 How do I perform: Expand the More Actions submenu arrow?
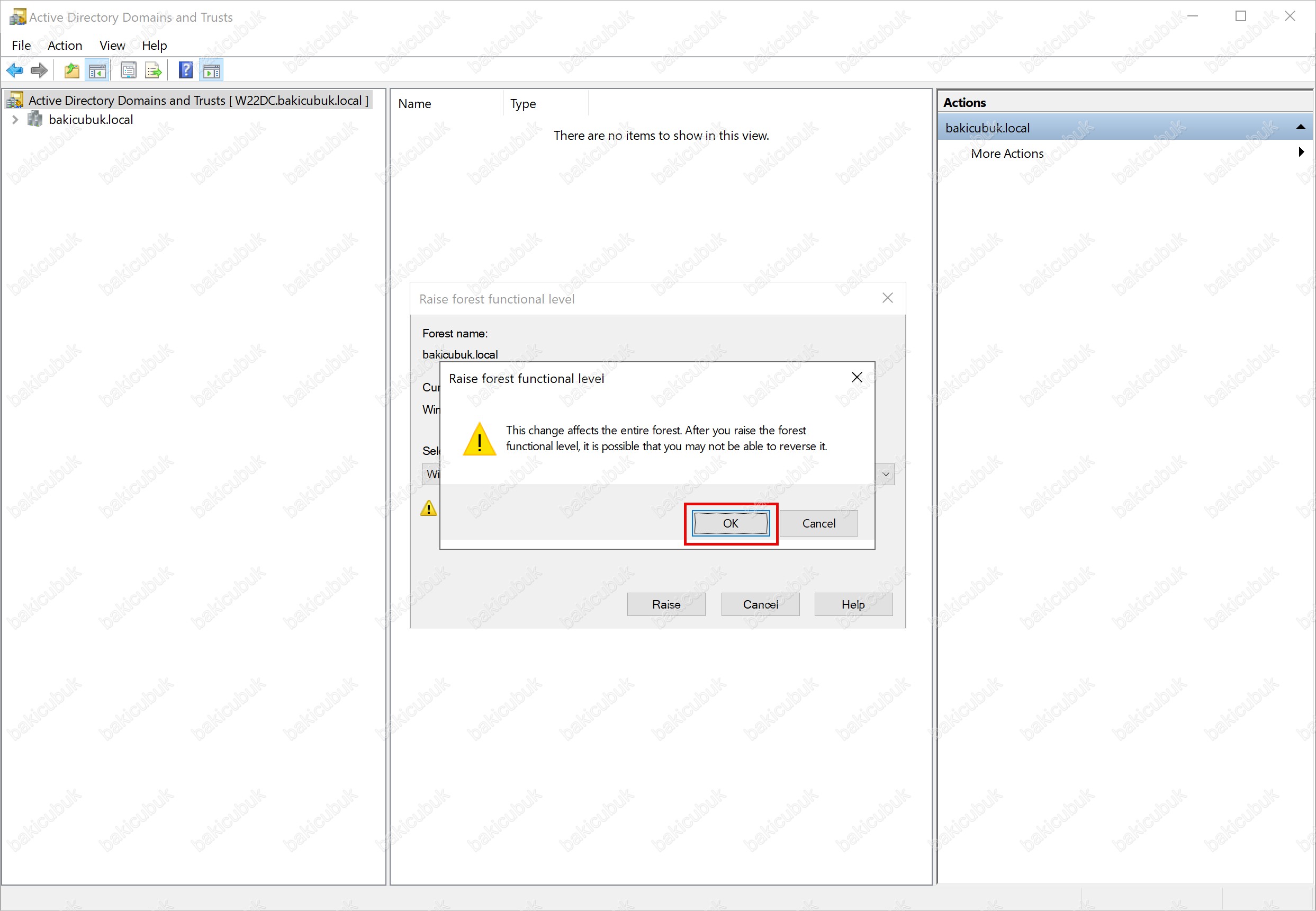click(1301, 152)
